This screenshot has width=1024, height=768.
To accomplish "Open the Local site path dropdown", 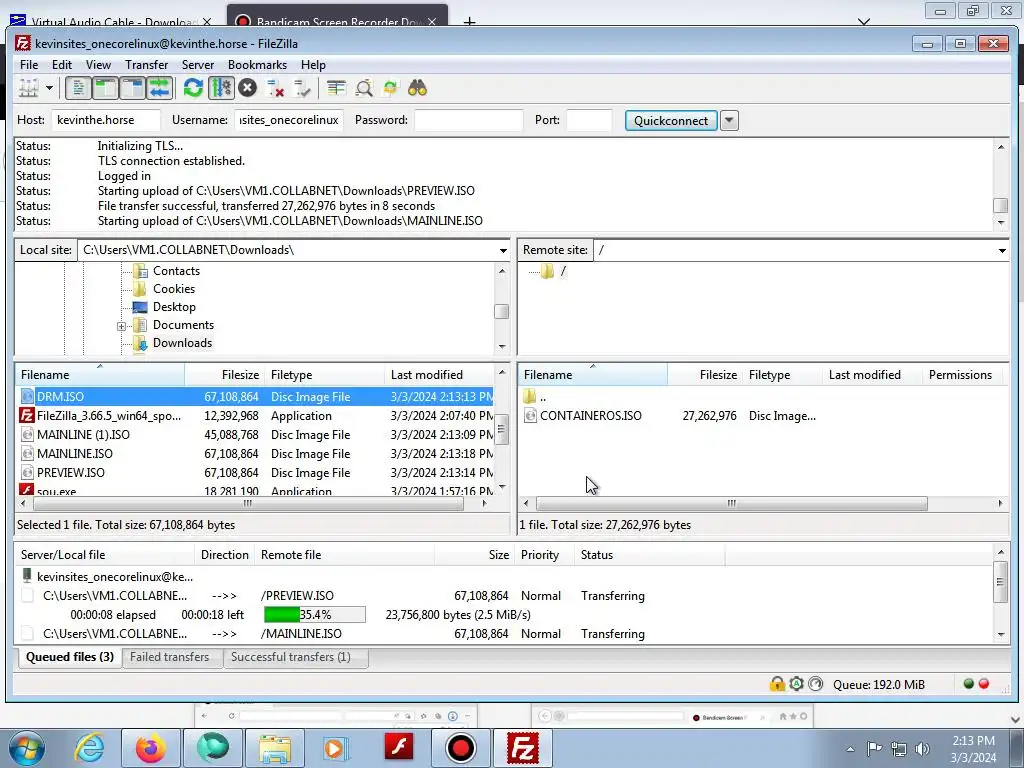I will (503, 251).
